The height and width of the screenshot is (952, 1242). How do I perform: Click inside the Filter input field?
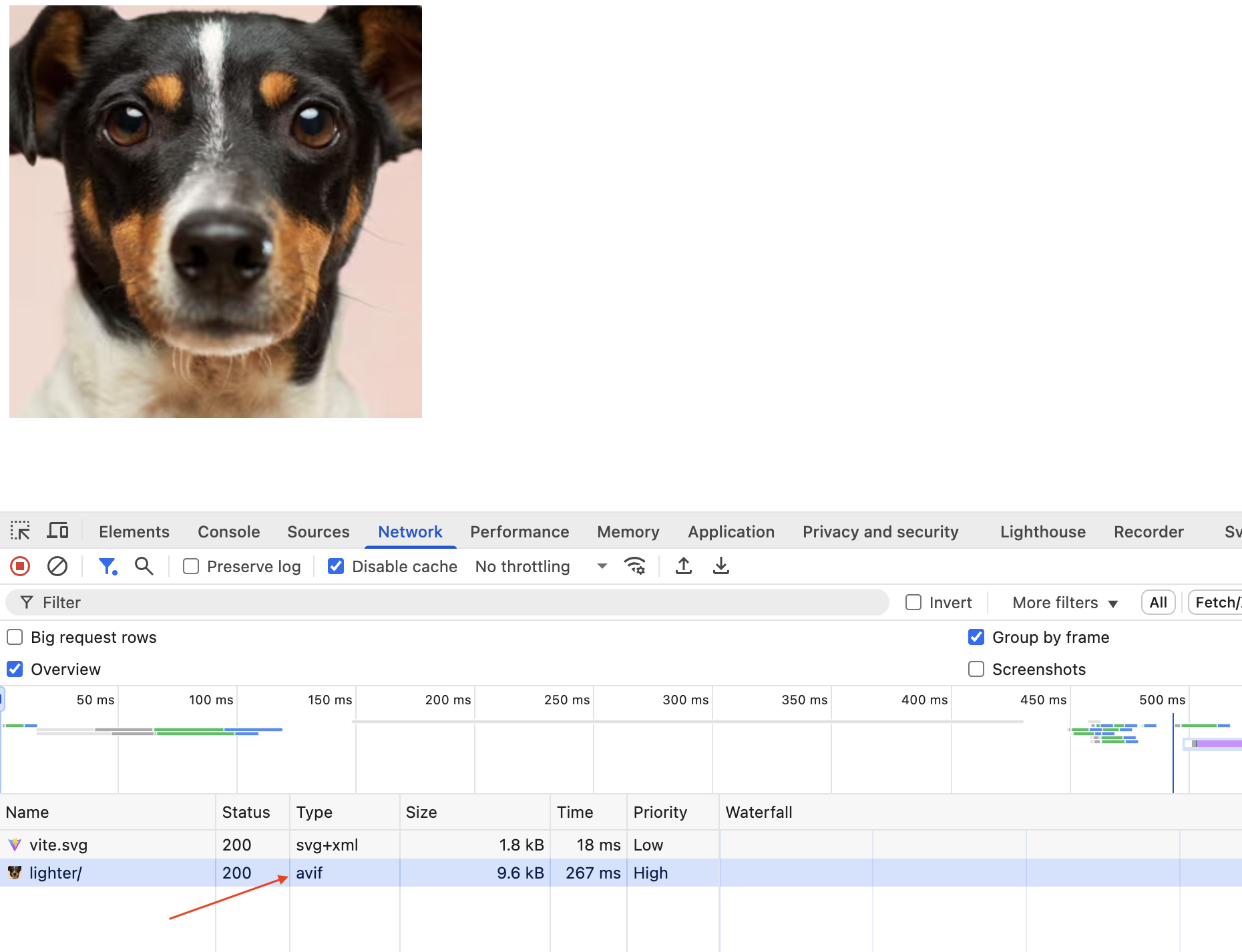click(267, 602)
